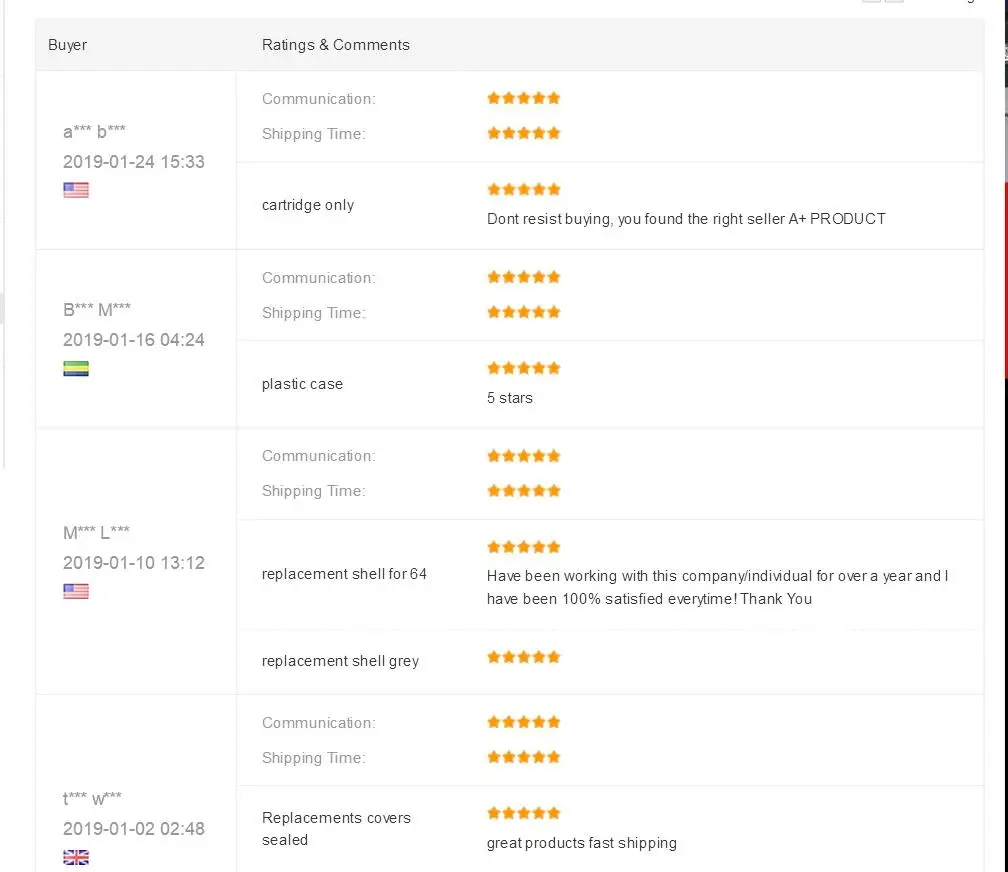This screenshot has width=1008, height=872.
Task: Click the flag icon under buyer B*** M***
Action: pyautogui.click(x=76, y=369)
